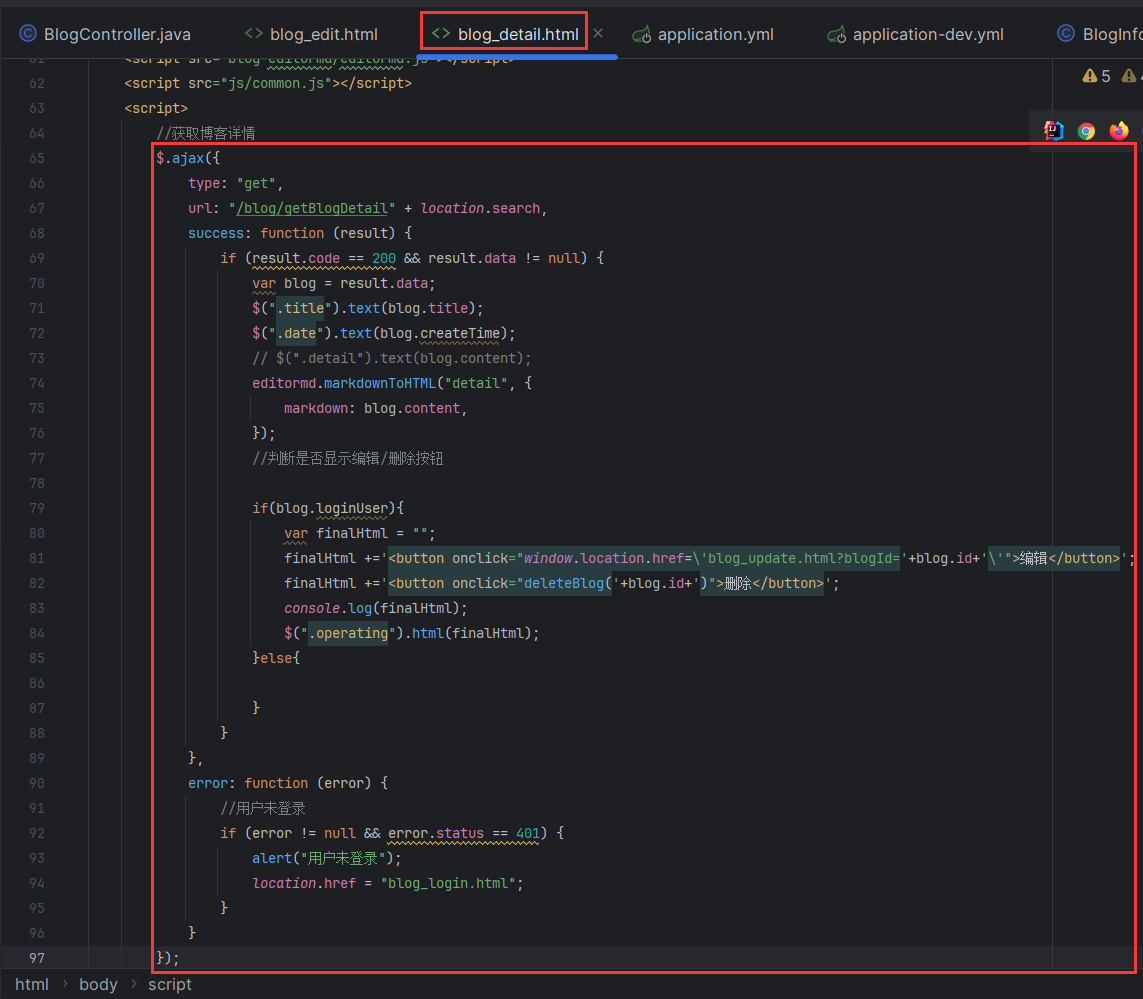This screenshot has height=999, width=1143.
Task: Click the ".operating" selector string
Action: [x=348, y=634]
